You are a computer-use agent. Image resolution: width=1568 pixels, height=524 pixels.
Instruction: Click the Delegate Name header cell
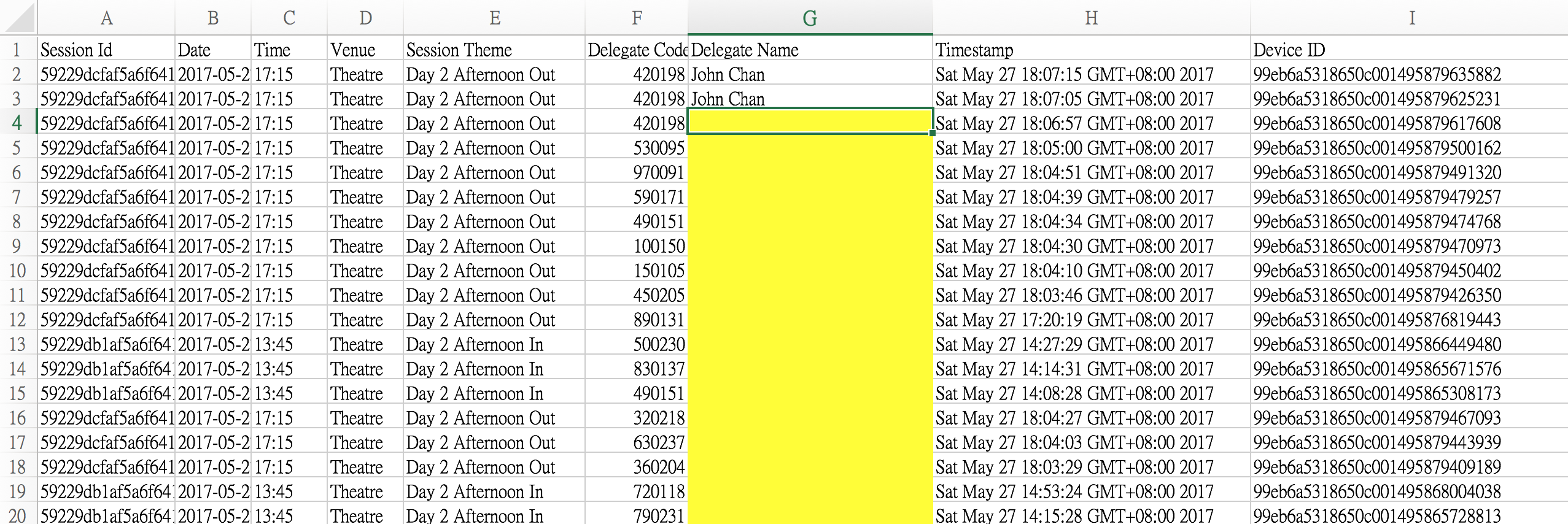tap(810, 50)
